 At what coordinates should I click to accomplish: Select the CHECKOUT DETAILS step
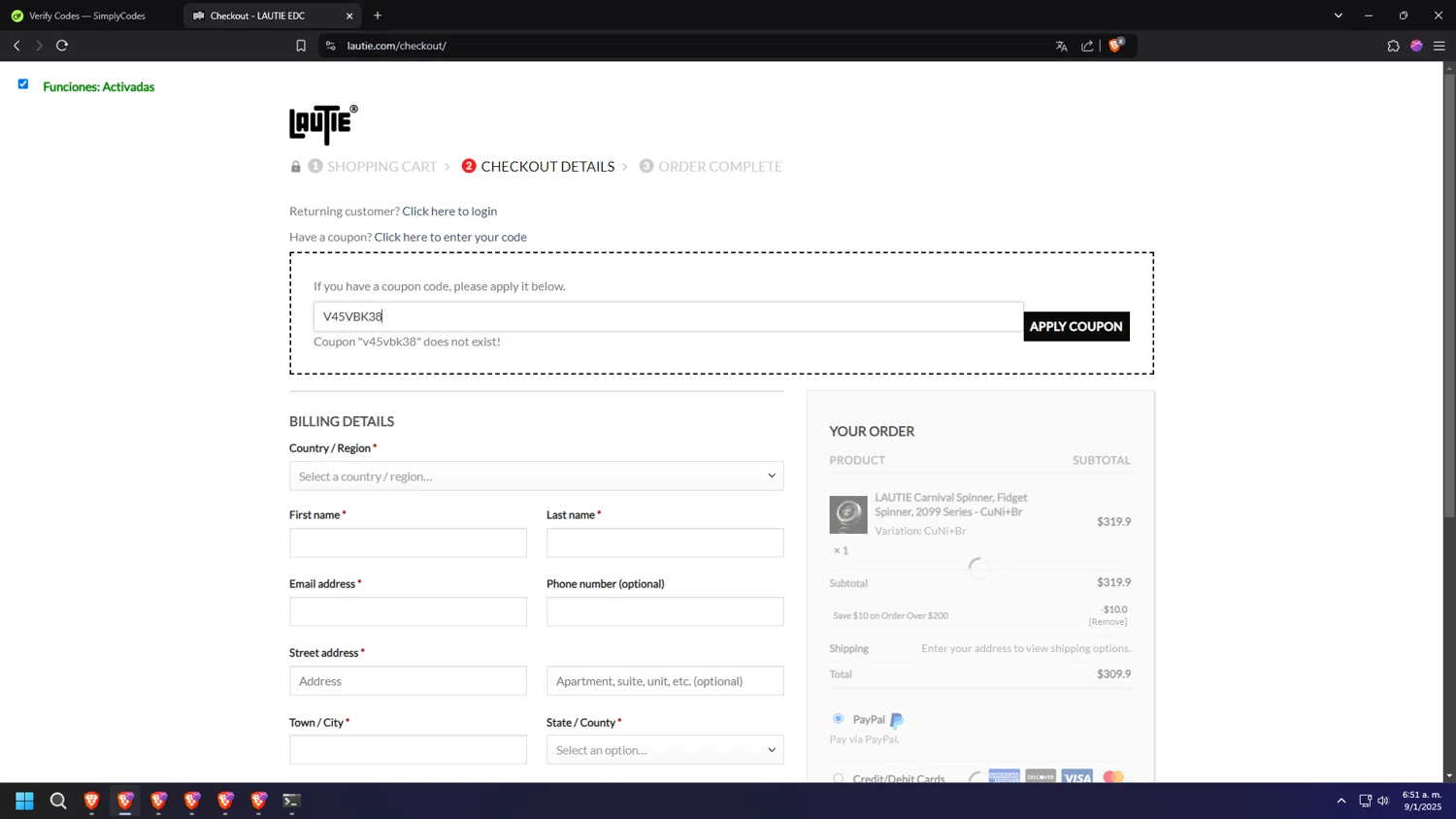pos(547,166)
